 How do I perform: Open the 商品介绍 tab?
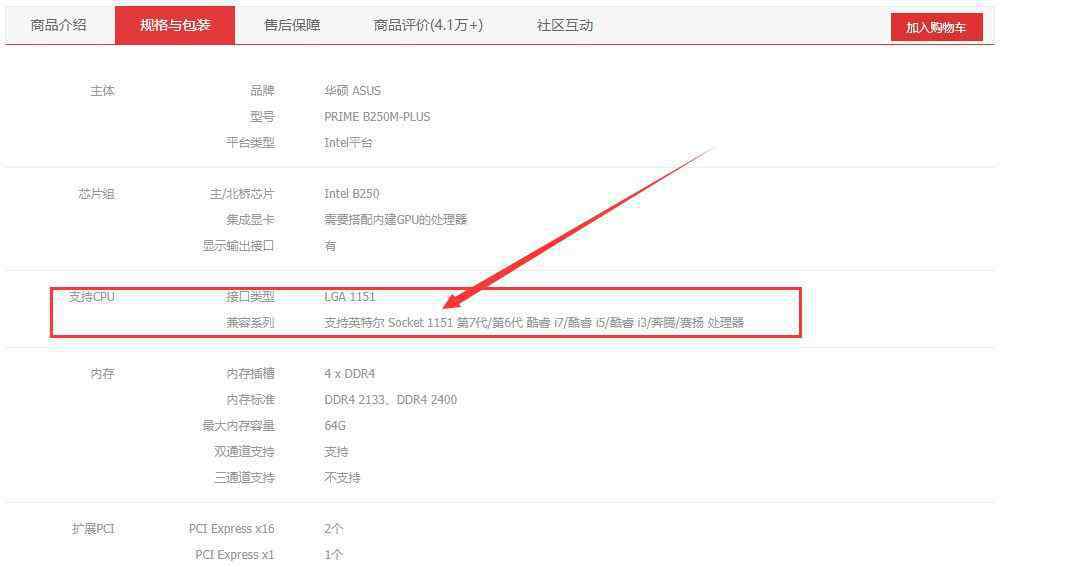58,26
